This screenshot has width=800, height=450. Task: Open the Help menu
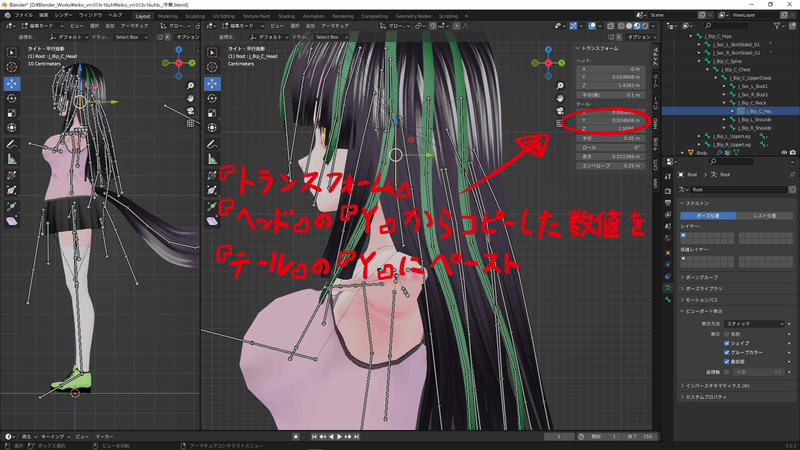(x=115, y=15)
